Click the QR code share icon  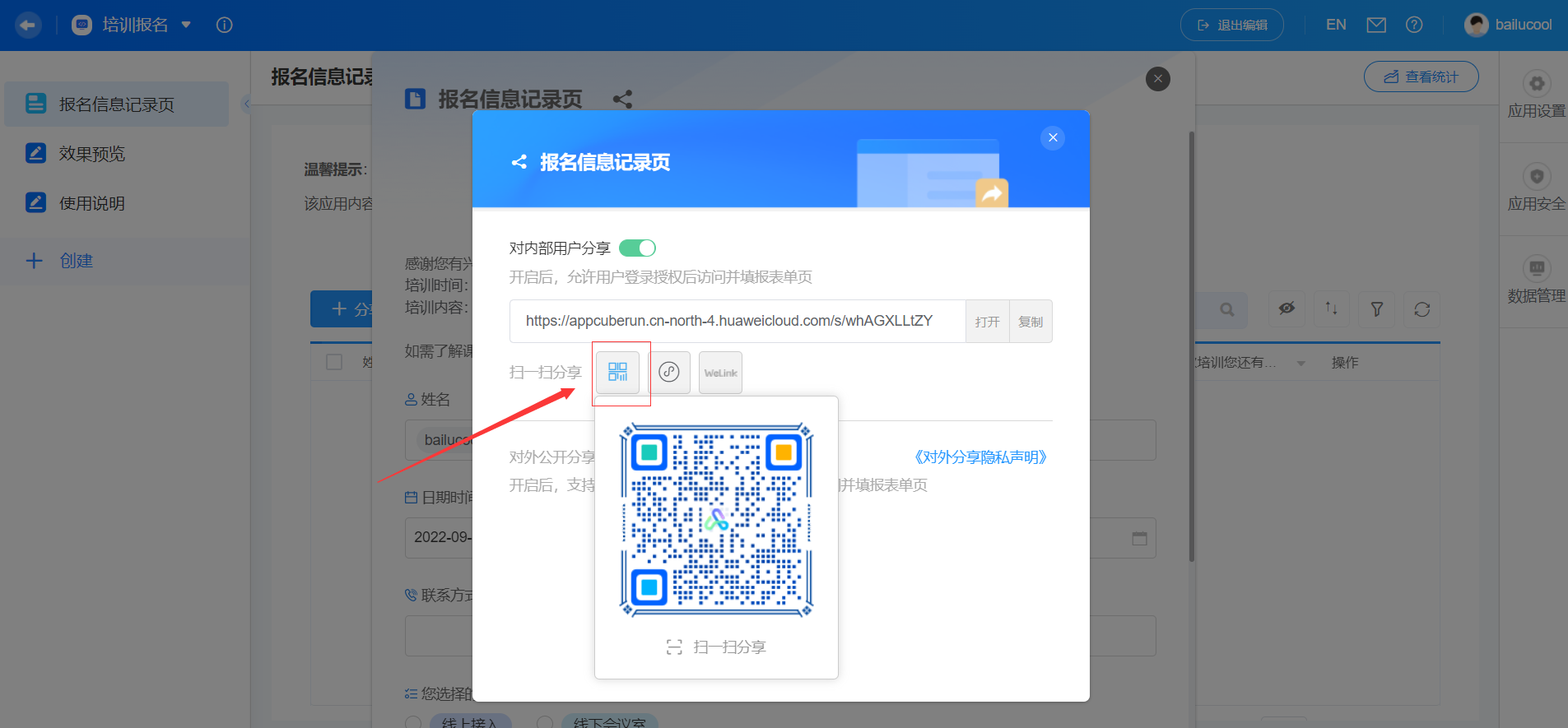617,372
